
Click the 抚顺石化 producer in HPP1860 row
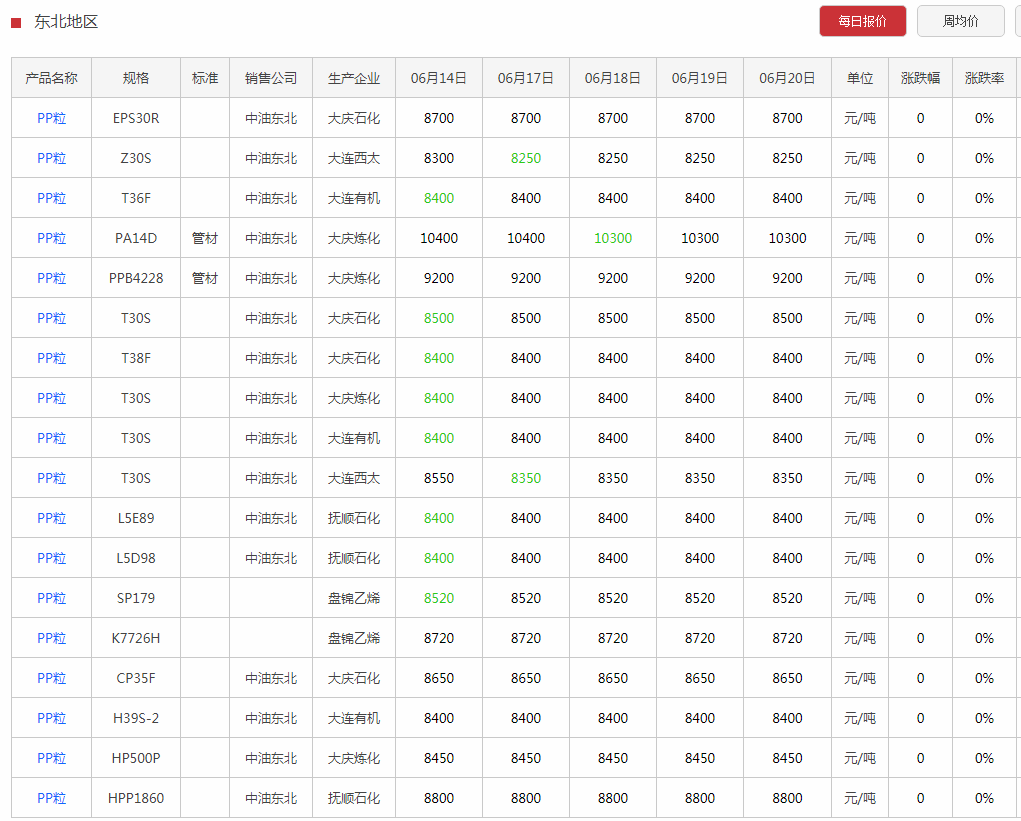pos(354,798)
